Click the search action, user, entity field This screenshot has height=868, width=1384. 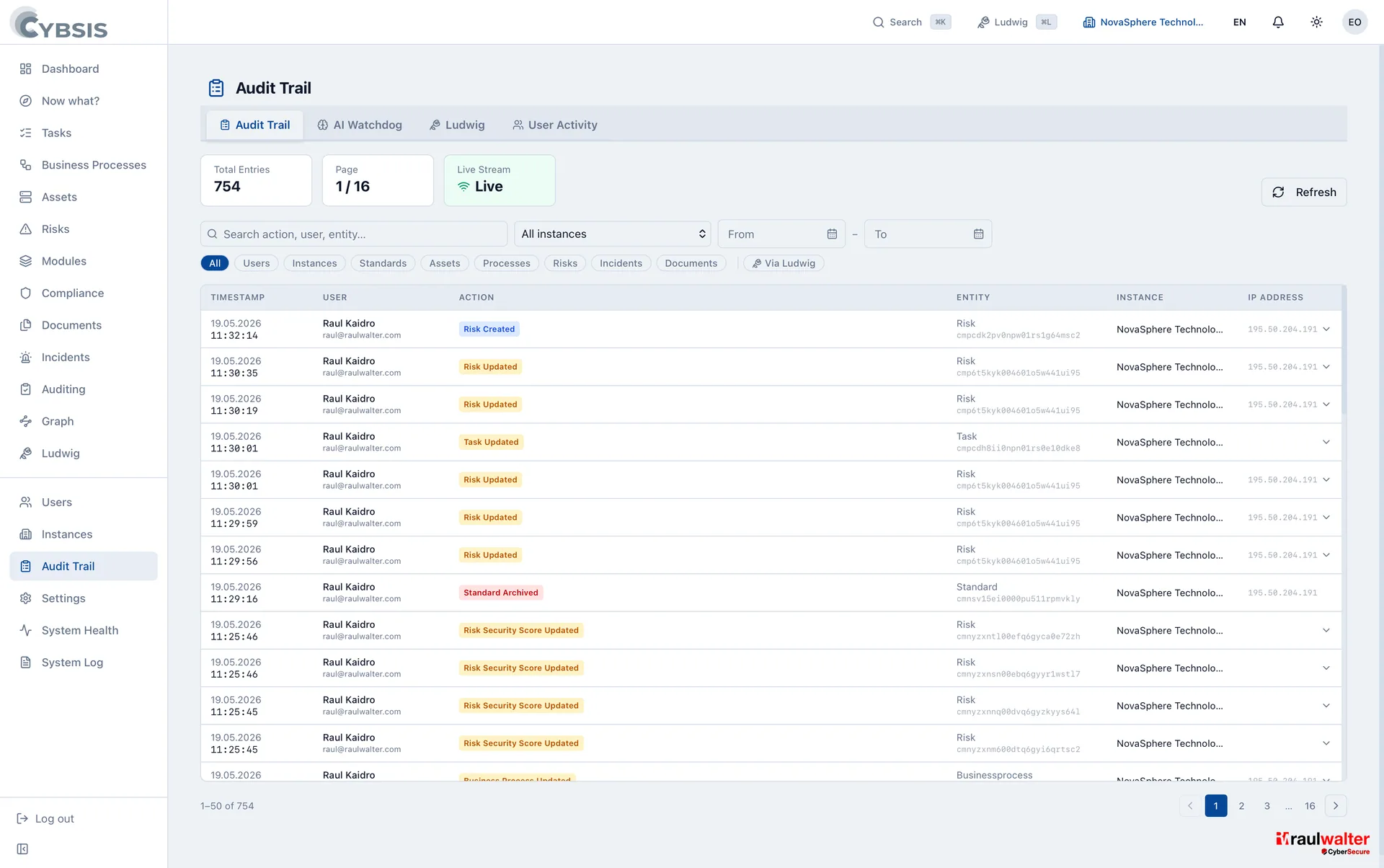click(x=354, y=234)
